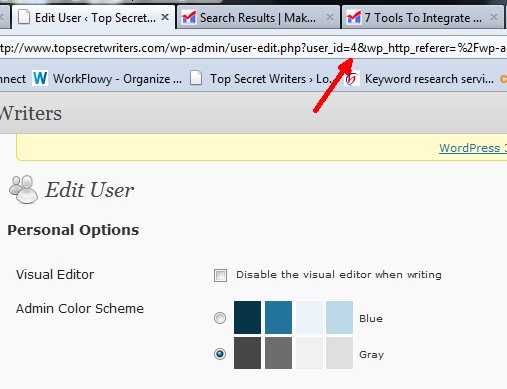Click the pale sky-blue swatch in Blue scheme
This screenshot has height=389, width=507.
[339, 317]
